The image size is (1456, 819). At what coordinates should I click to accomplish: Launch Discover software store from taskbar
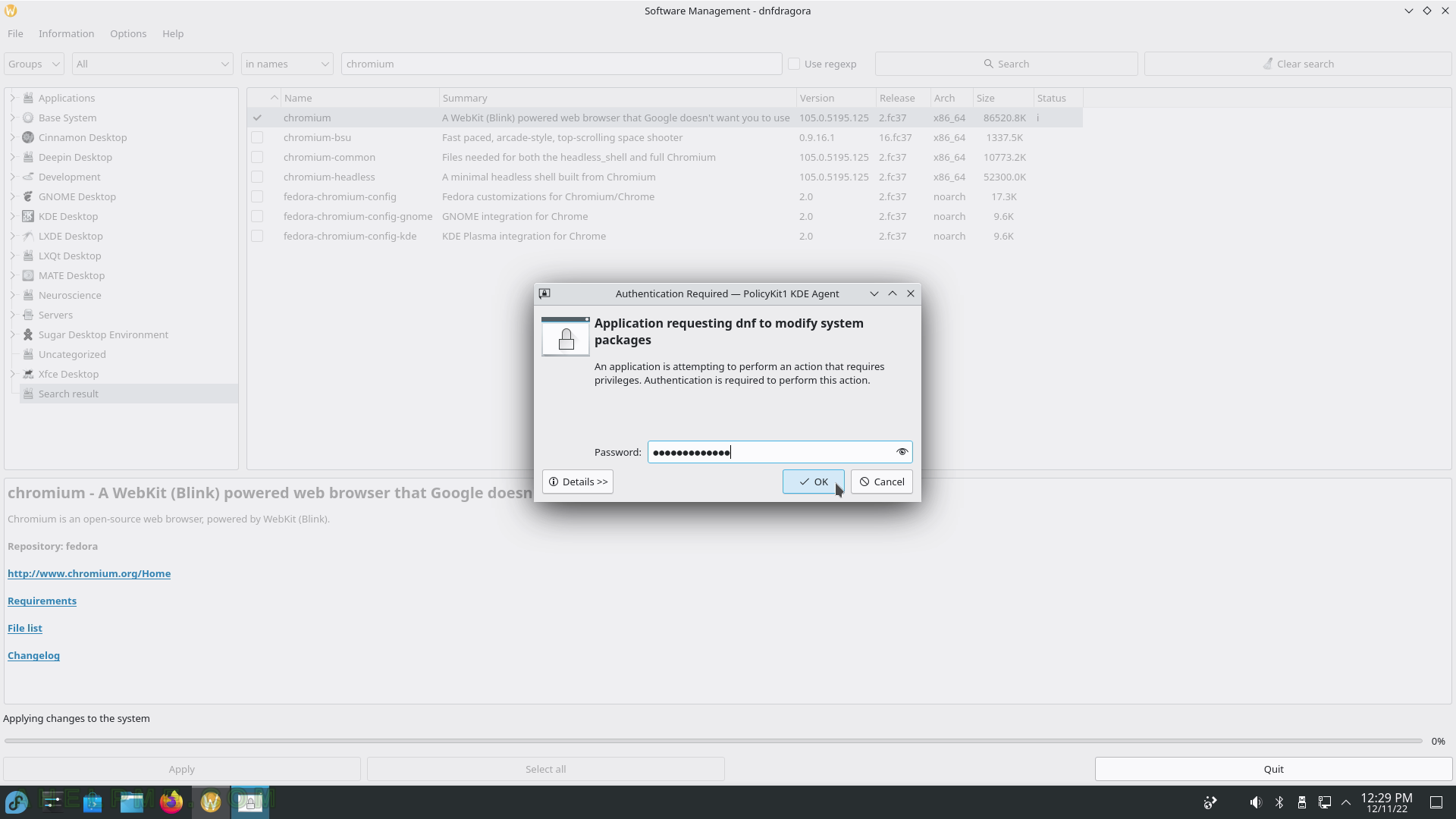pos(93,802)
